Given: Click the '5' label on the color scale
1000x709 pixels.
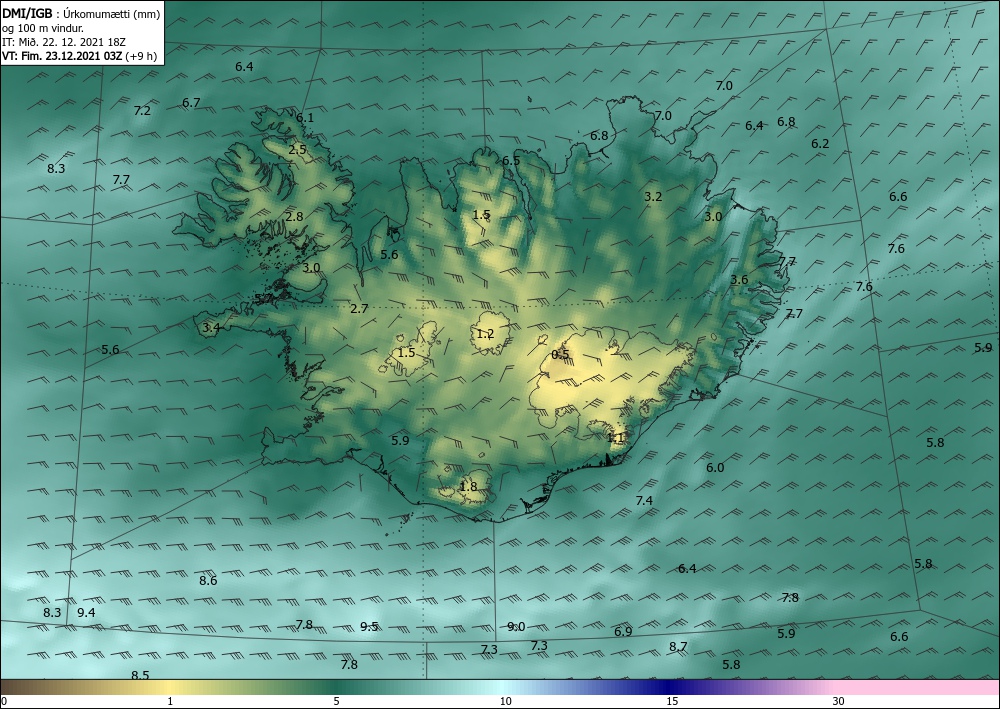Looking at the screenshot, I should (336, 701).
